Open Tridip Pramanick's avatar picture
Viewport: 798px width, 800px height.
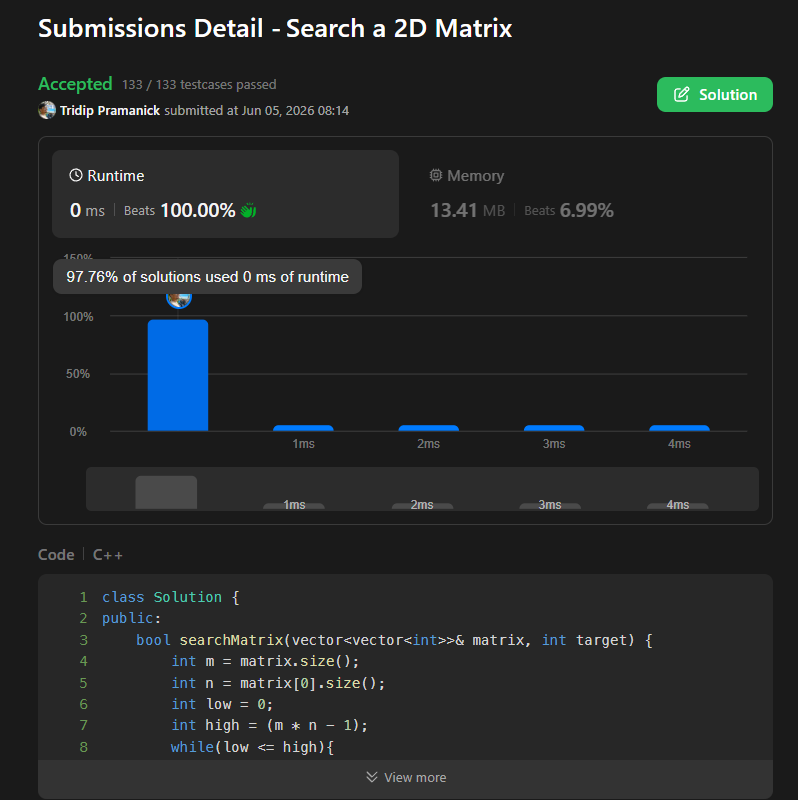click(47, 110)
